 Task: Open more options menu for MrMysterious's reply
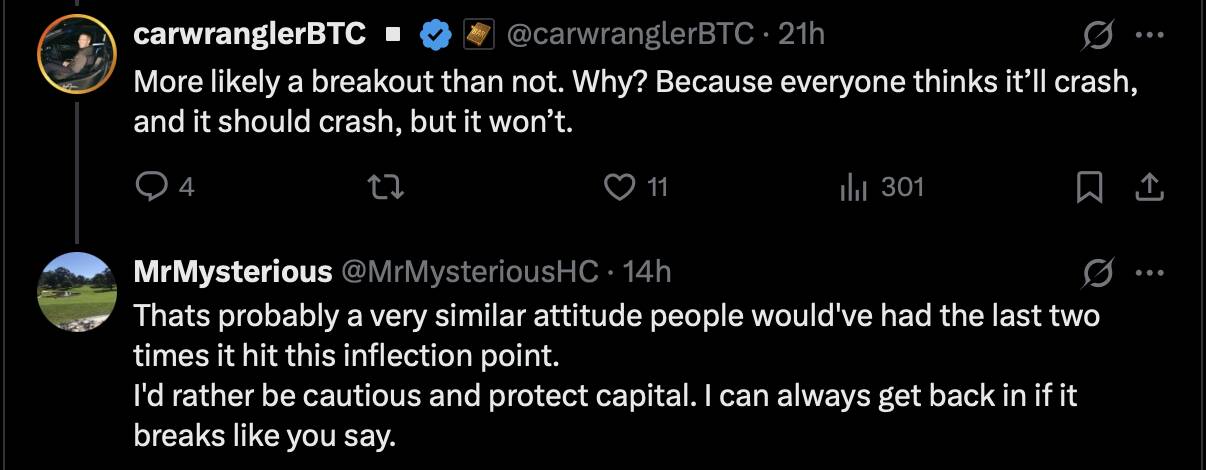[1149, 272]
